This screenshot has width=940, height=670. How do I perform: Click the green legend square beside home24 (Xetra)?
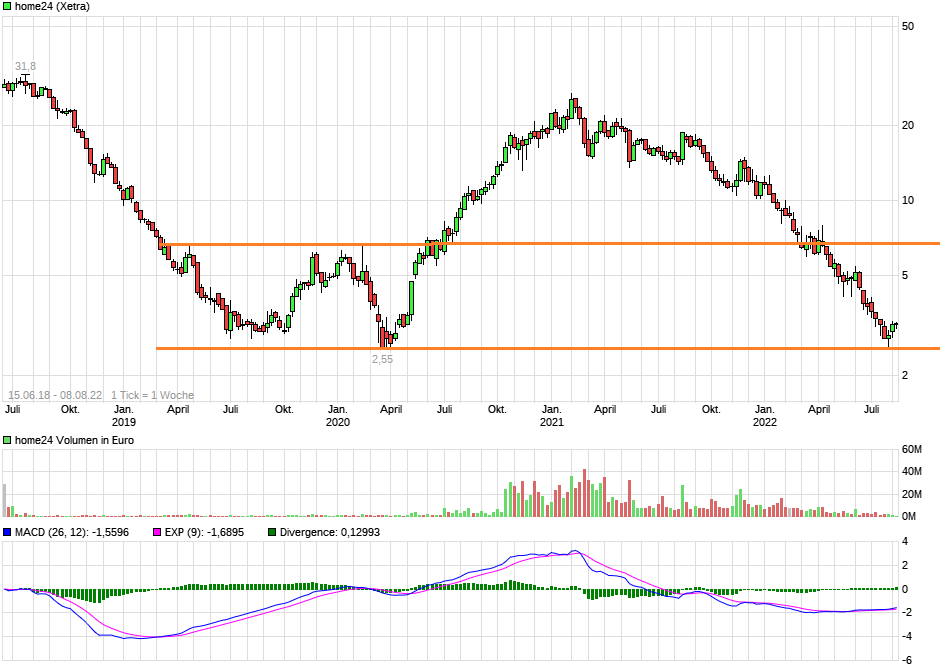(x=8, y=7)
